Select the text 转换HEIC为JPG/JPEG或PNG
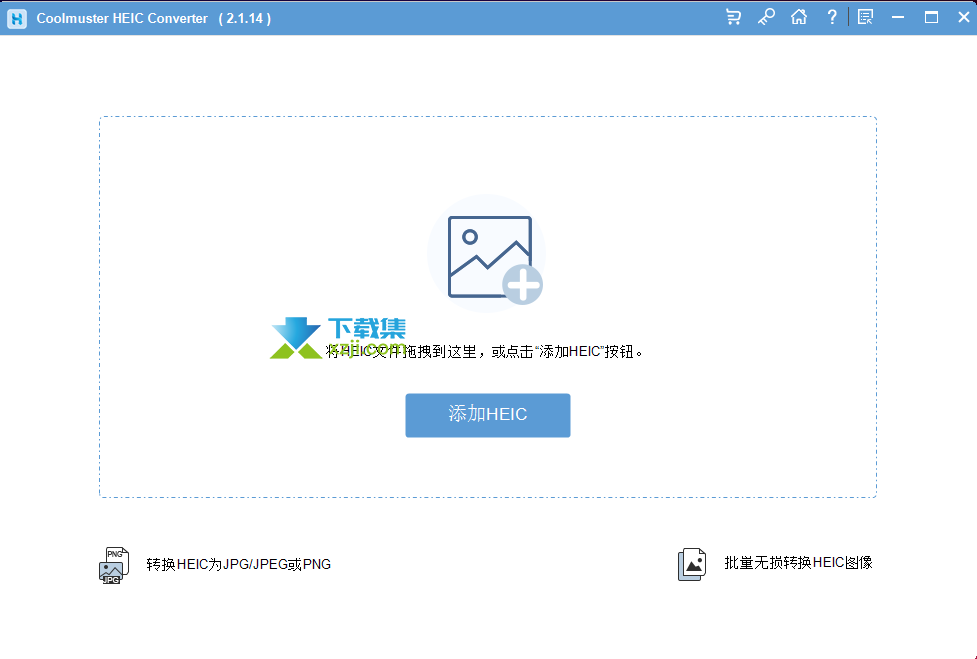Viewport: 977px width, 659px height. coord(239,564)
